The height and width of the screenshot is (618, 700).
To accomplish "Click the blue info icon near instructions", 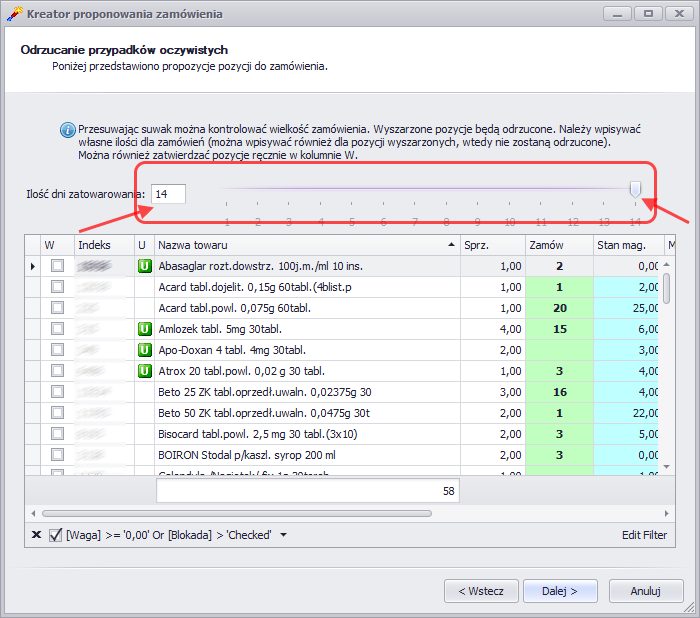I will [x=67, y=130].
